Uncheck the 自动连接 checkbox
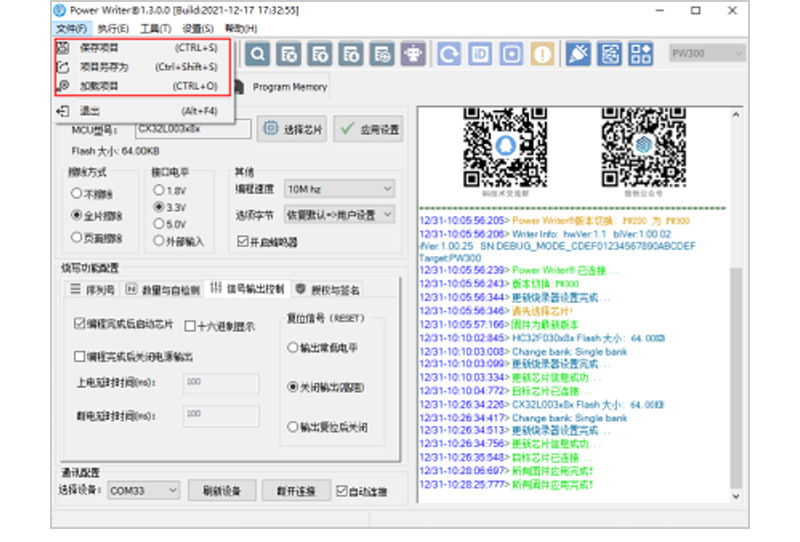 click(342, 491)
